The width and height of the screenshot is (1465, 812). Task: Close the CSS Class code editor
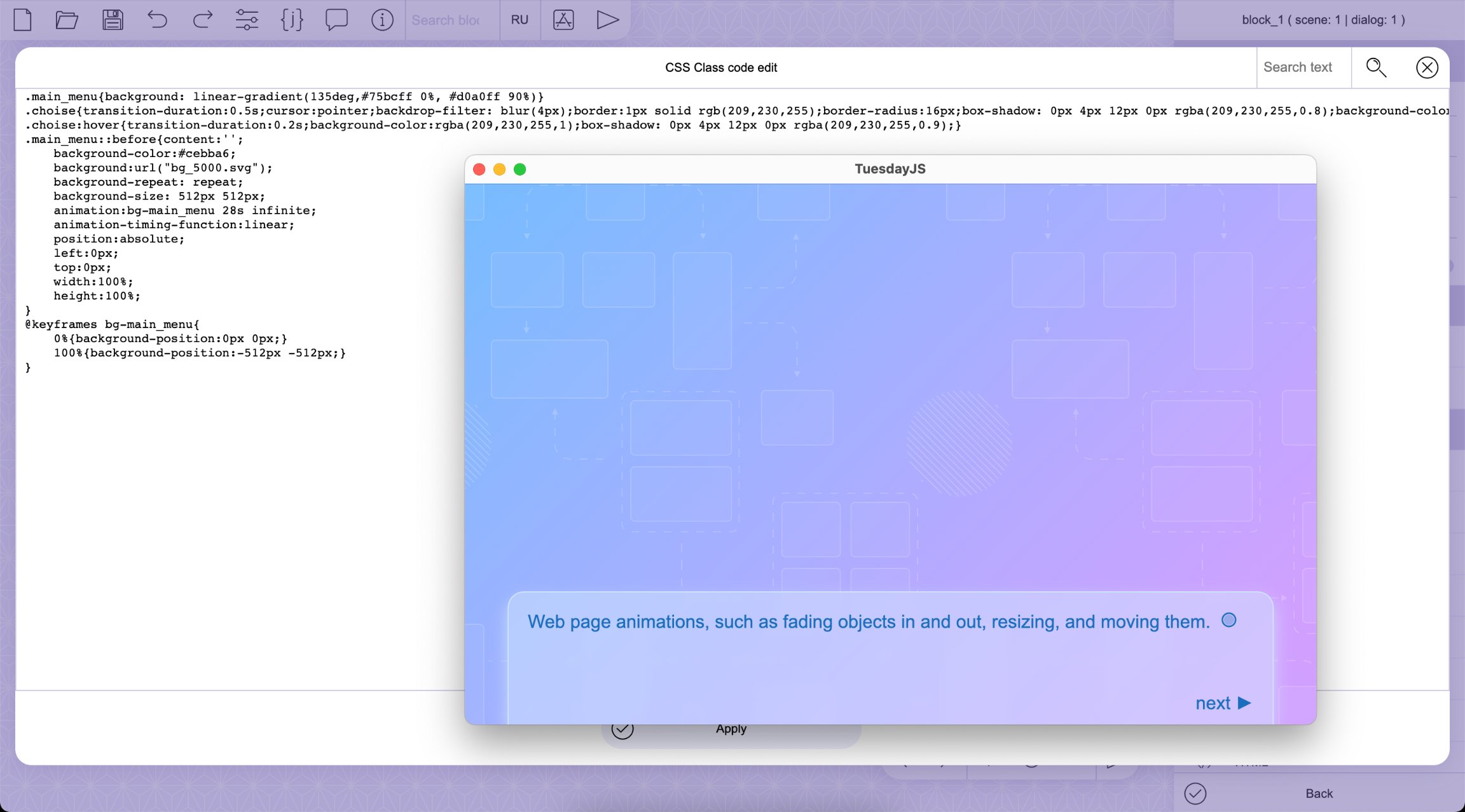[x=1427, y=67]
